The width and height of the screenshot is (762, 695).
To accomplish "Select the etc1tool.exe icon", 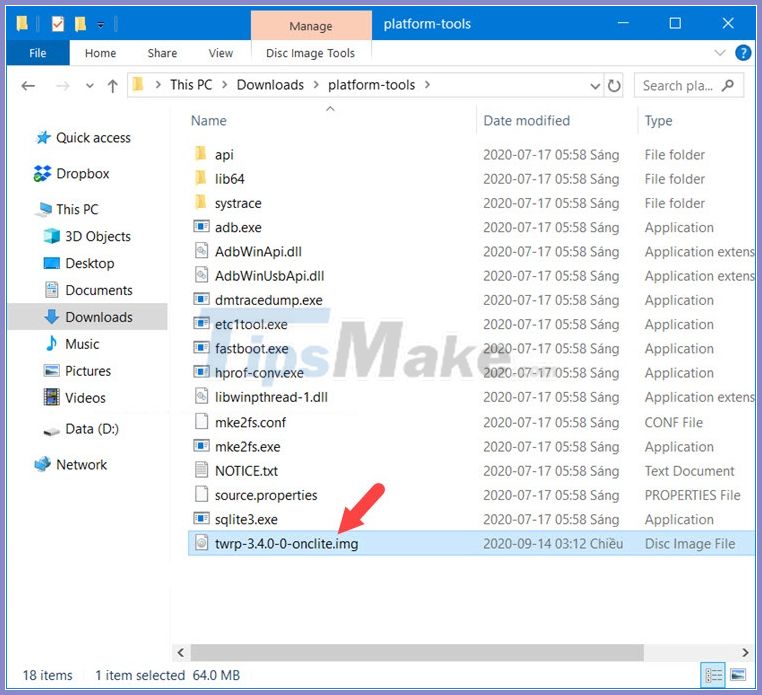I will click(x=201, y=323).
